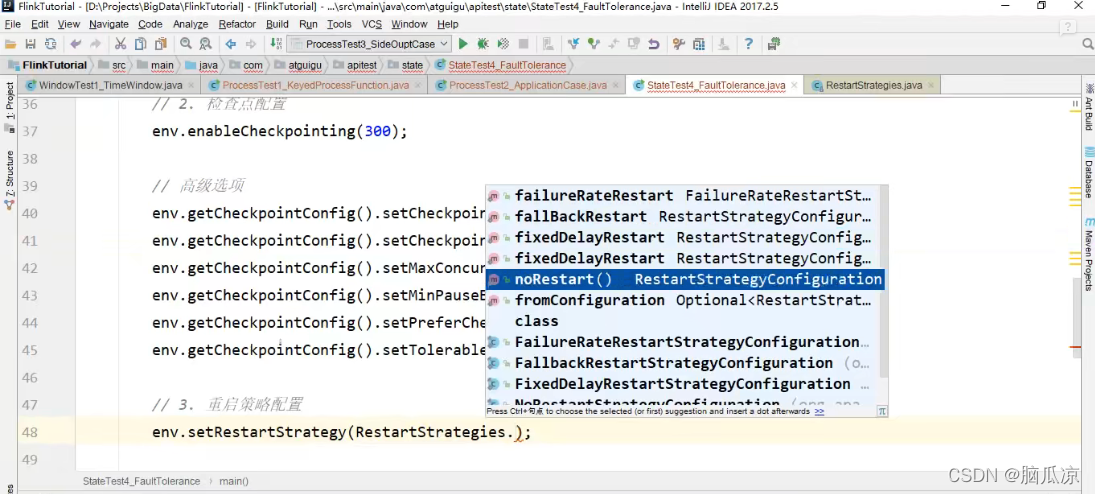Select fromConfiguration completion suggestion

[682, 300]
